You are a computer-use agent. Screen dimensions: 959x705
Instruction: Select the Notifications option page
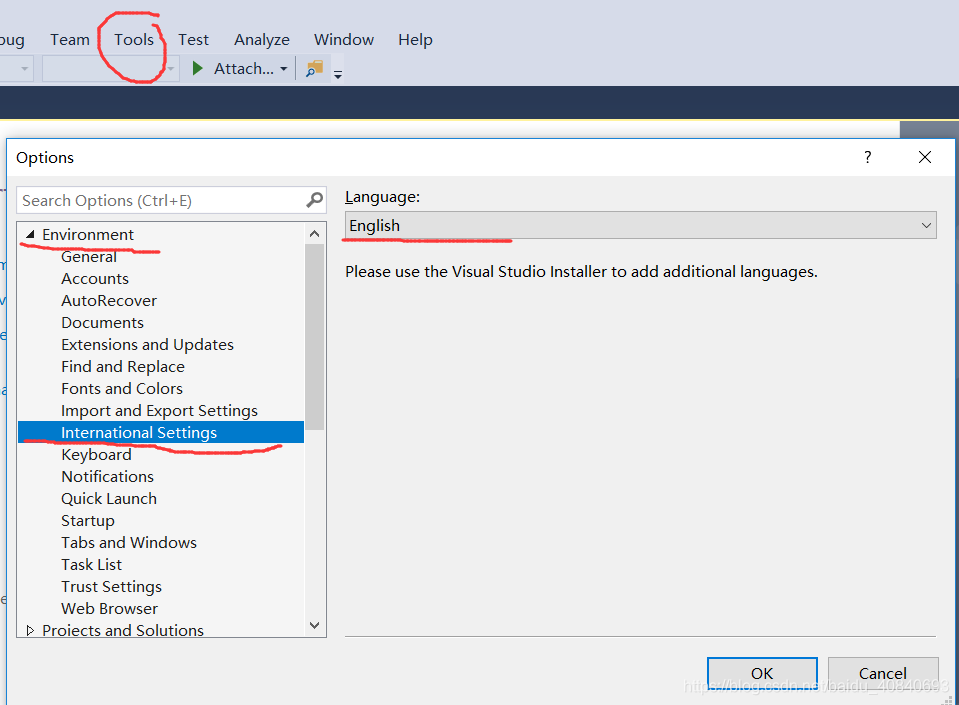[107, 477]
